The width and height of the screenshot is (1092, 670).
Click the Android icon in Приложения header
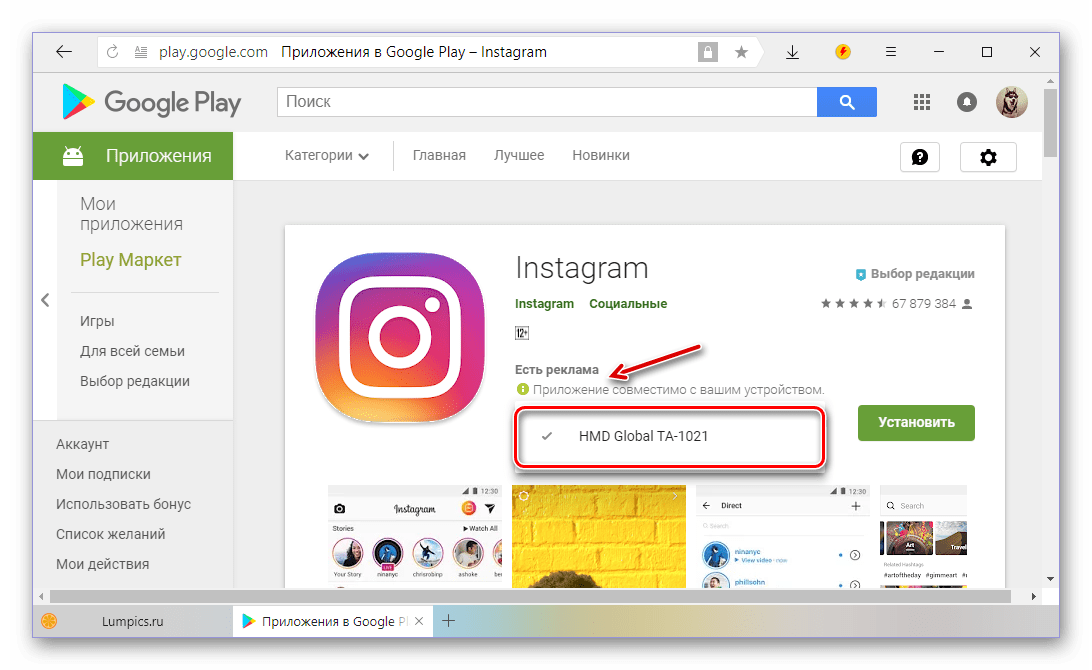pyautogui.click(x=73, y=155)
